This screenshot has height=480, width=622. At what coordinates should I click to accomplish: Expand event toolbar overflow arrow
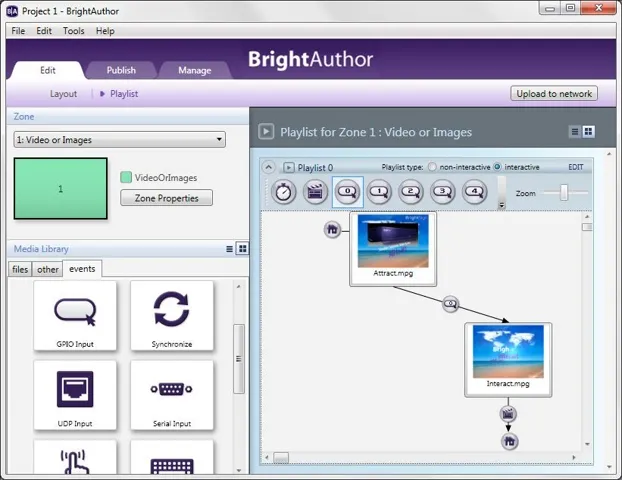(x=502, y=205)
